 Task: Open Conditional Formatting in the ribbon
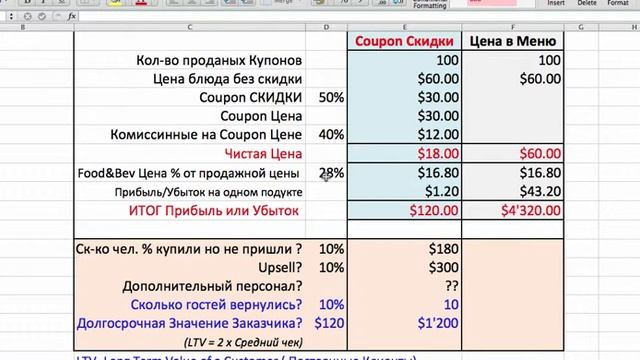(429, 4)
